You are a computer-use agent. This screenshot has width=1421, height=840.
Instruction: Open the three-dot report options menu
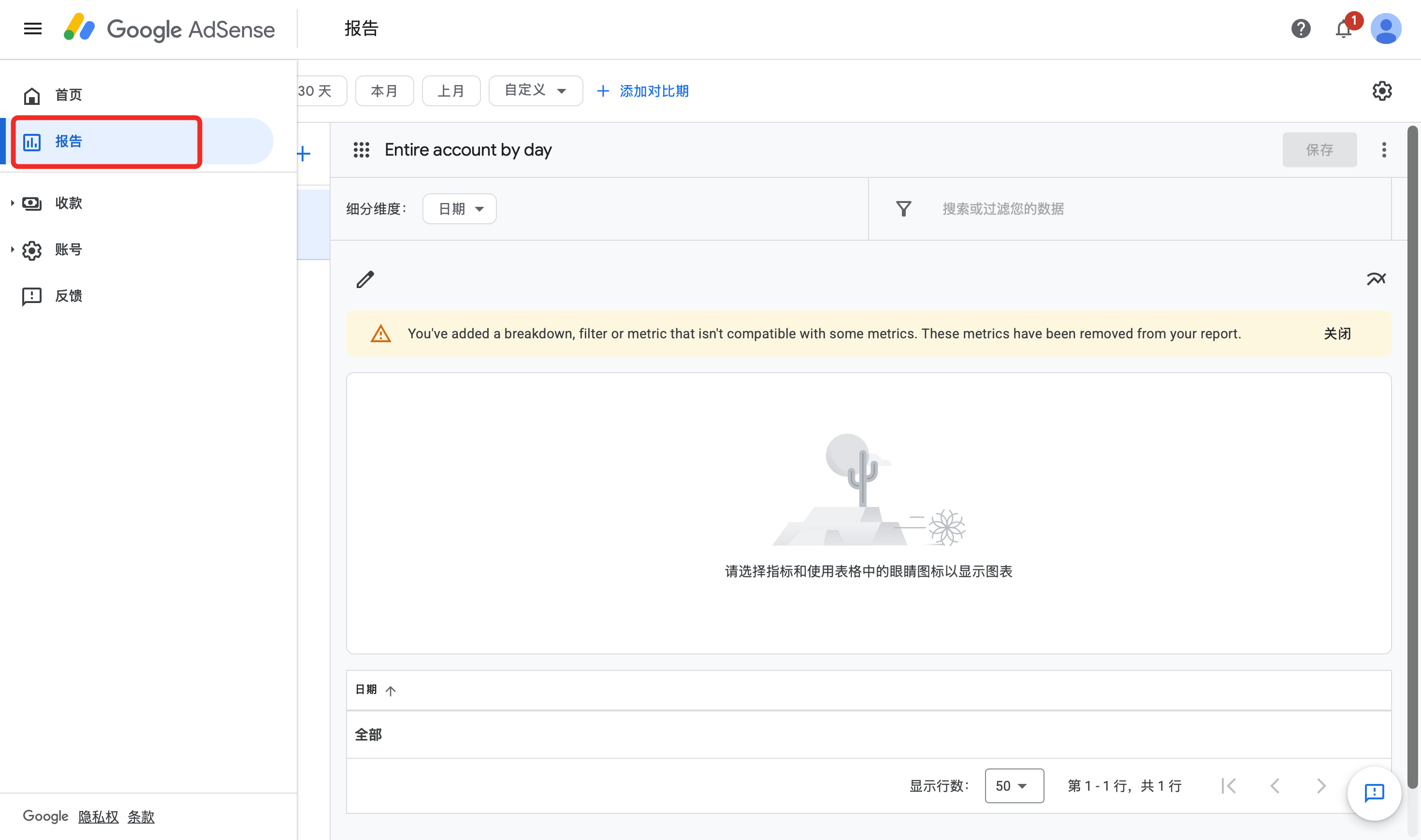1384,150
